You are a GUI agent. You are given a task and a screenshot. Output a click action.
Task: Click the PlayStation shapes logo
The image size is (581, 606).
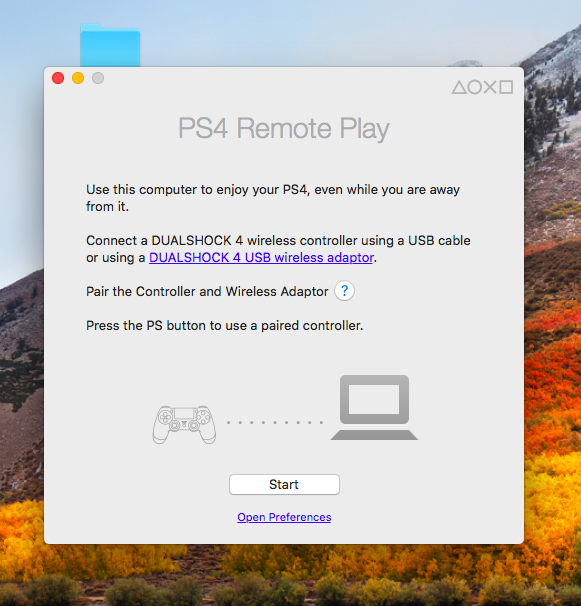point(482,87)
